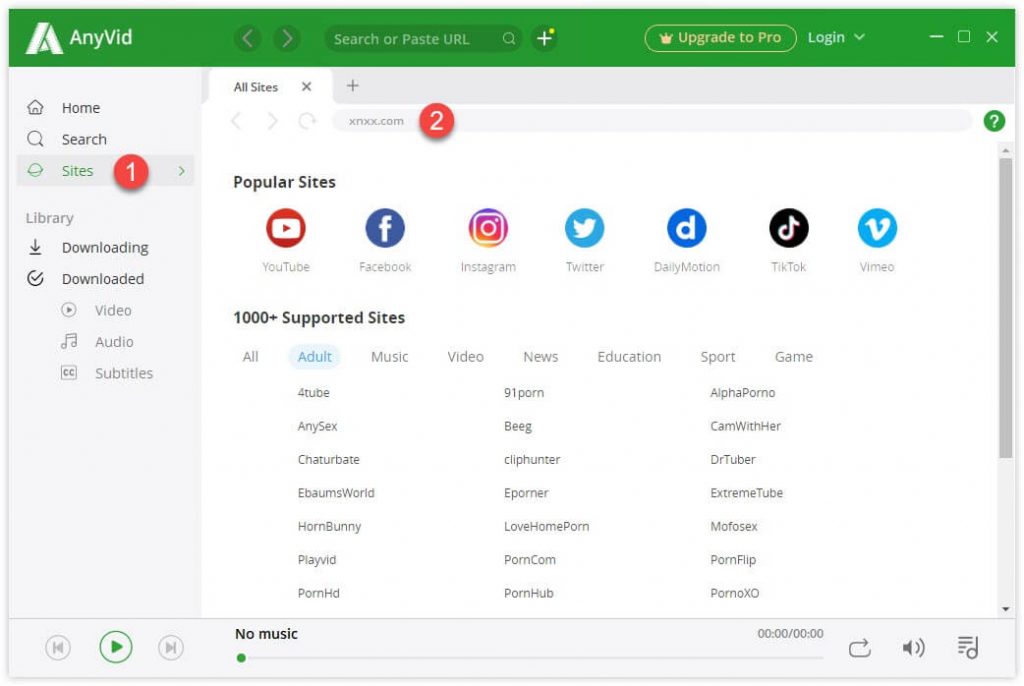Click the Upgrade to Pro button
Image resolution: width=1024 pixels, height=686 pixels.
click(720, 38)
